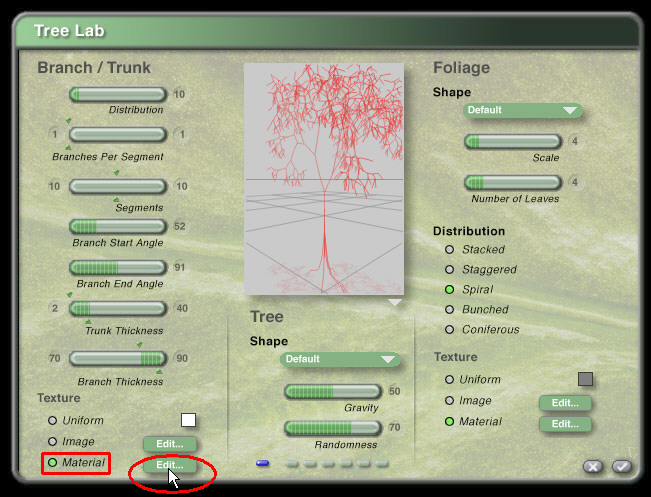651x497 pixels.
Task: Adjust the Trunk Thickness slider
Action: pos(118,308)
